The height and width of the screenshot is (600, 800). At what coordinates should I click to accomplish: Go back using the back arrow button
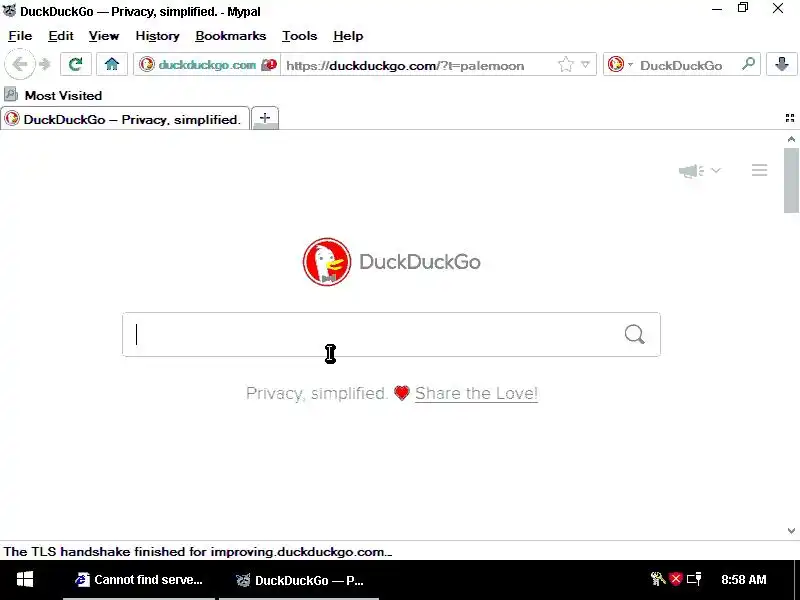[19, 65]
